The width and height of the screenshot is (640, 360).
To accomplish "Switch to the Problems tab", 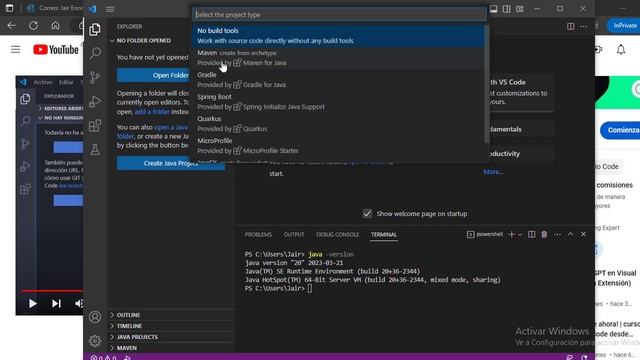I will tap(258, 235).
